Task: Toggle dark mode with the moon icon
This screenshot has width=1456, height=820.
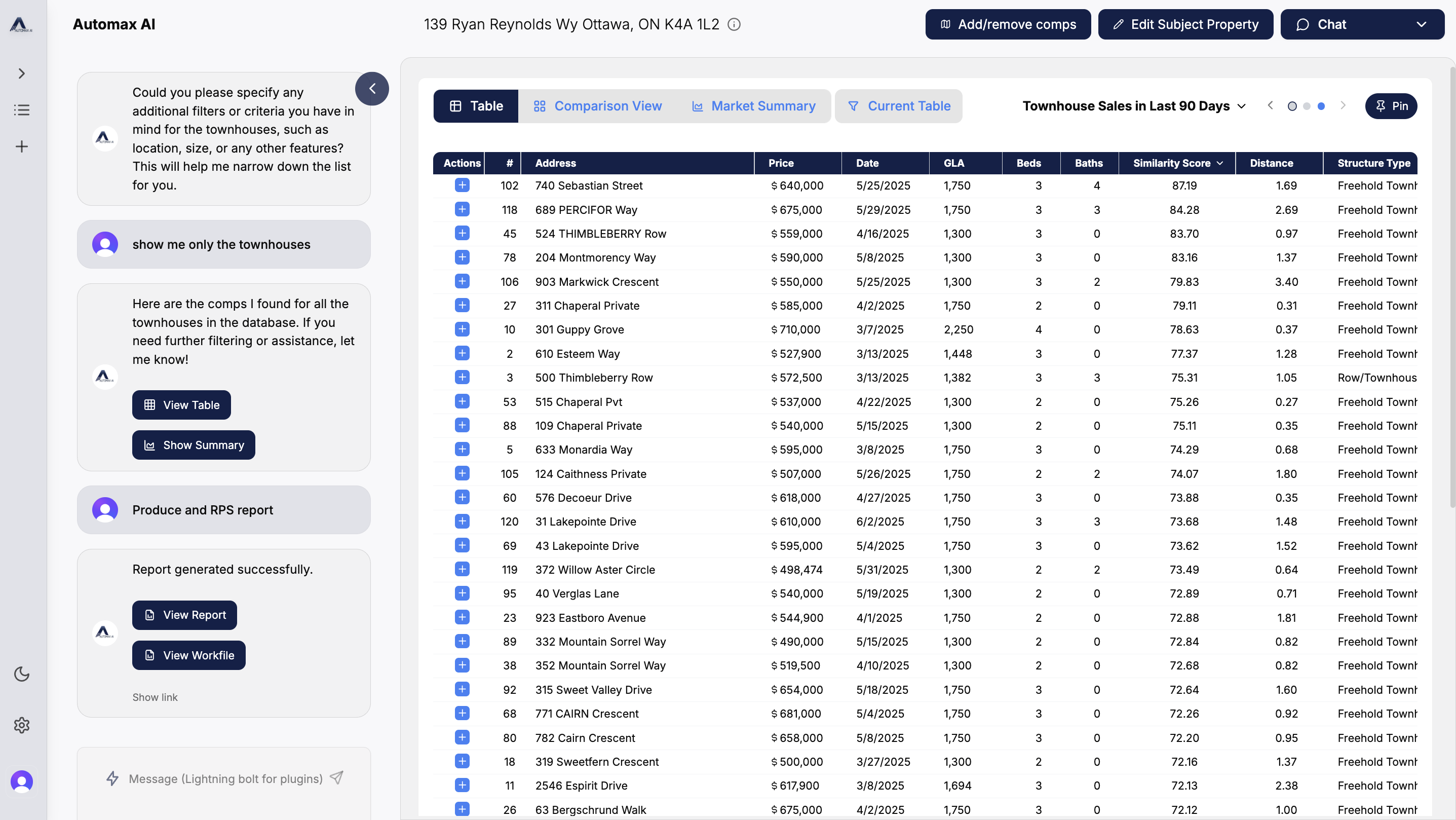Action: (21, 674)
